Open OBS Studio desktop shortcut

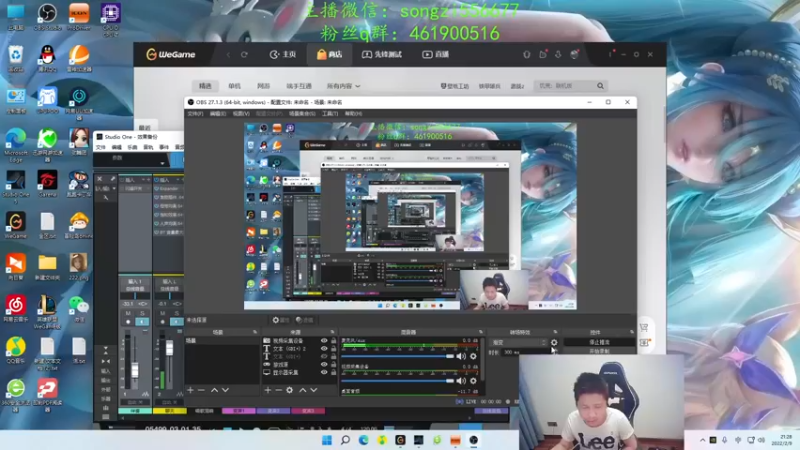point(47,16)
